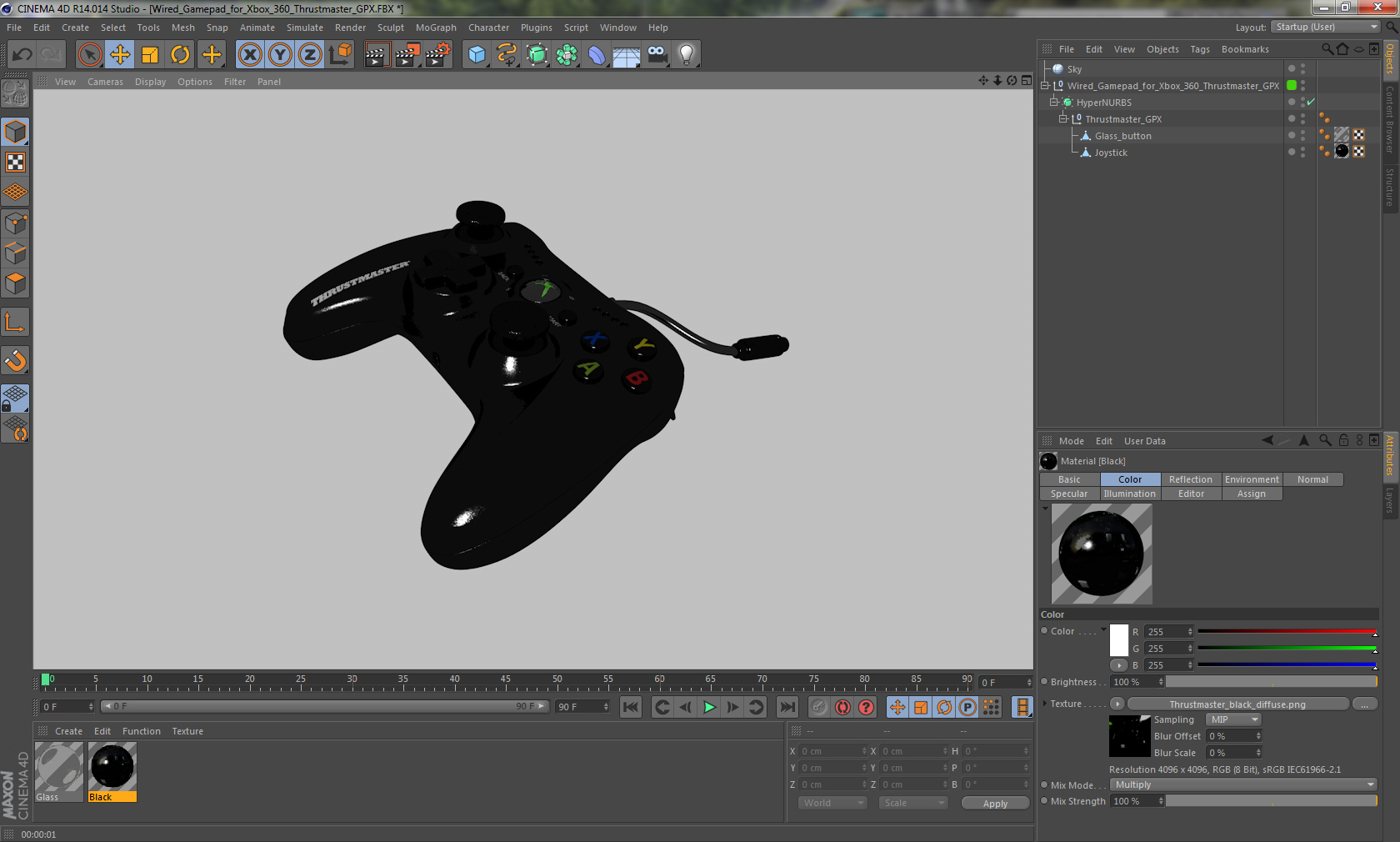The image size is (1400, 842).
Task: Toggle the Wired_Gamepad green layer swatch
Action: coord(1292,85)
